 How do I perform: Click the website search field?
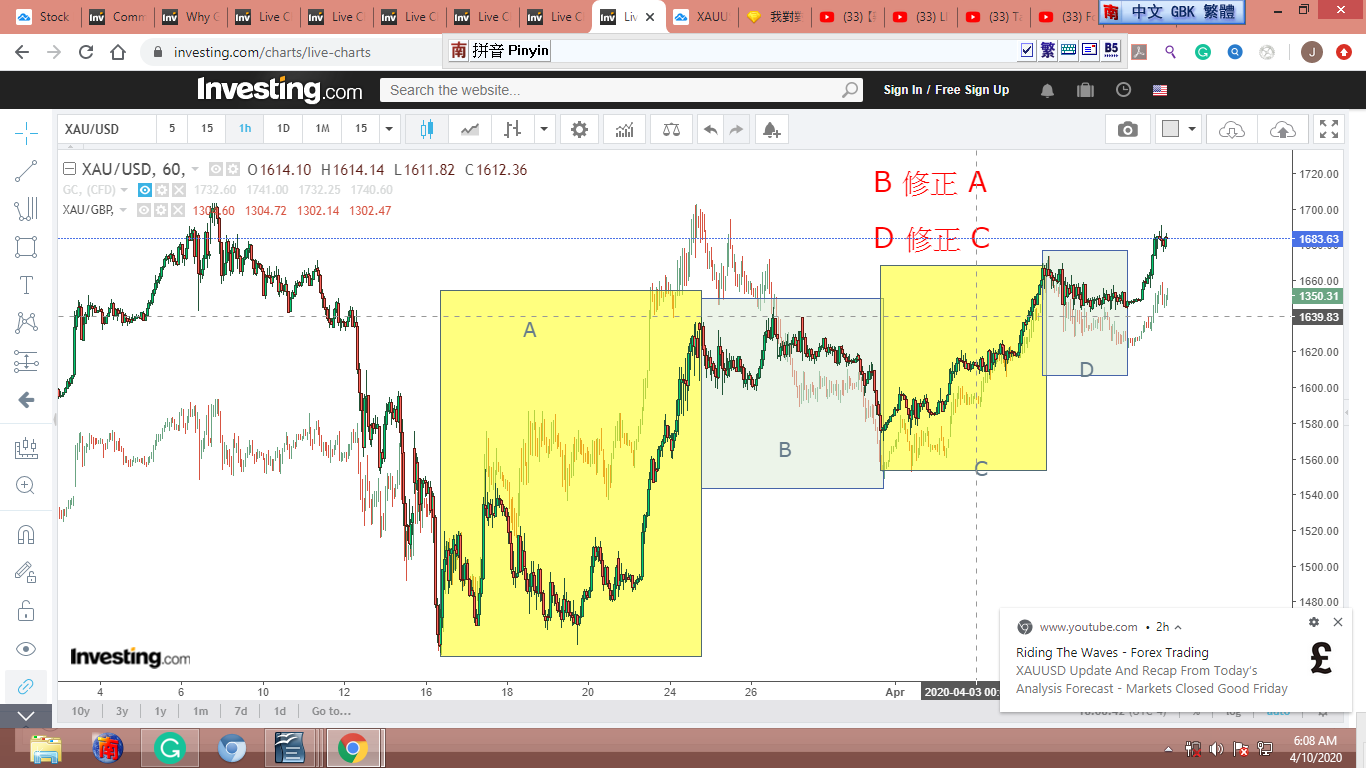click(621, 90)
